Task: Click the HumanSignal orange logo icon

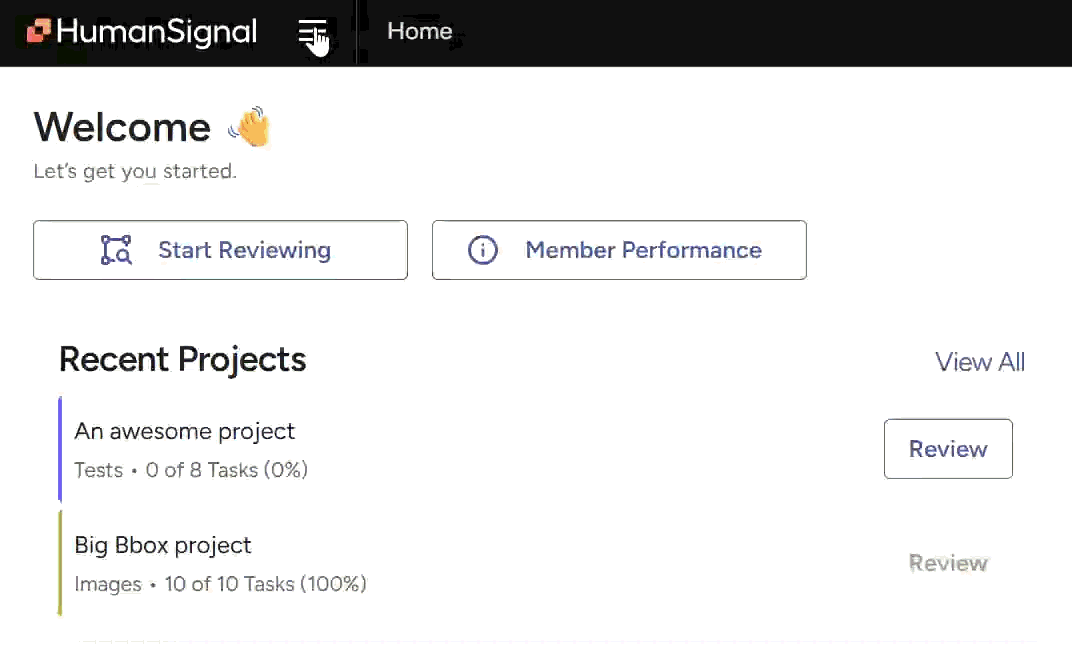Action: (39, 32)
